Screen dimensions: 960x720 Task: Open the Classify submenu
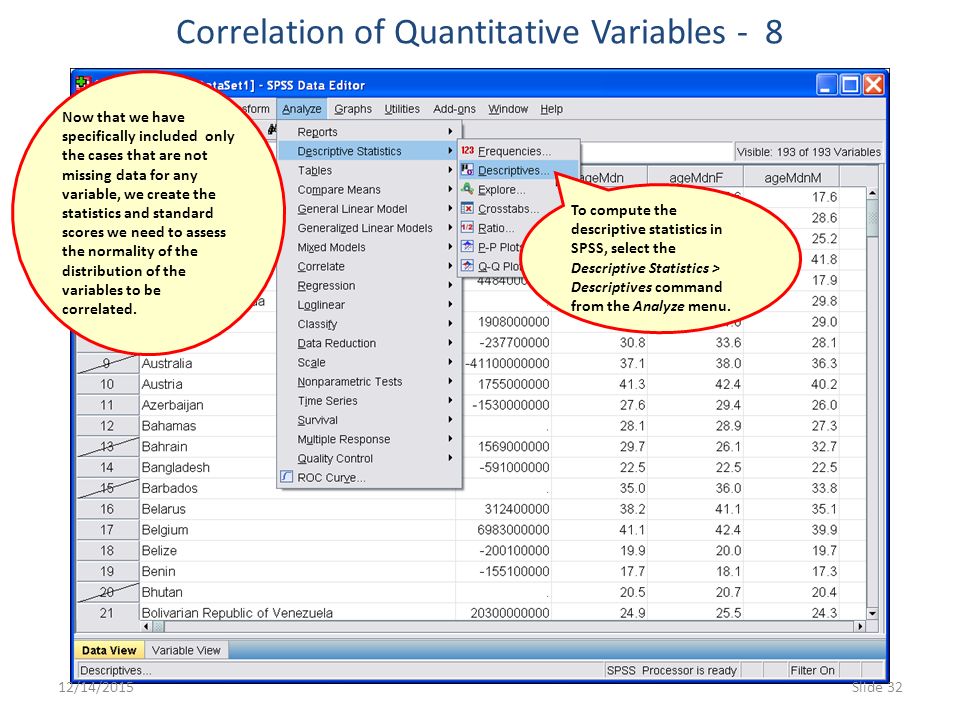(369, 324)
